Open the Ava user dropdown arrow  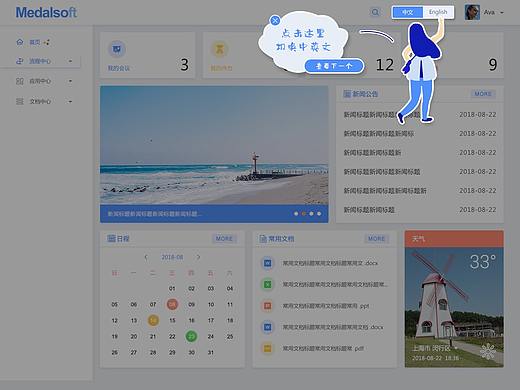point(502,13)
